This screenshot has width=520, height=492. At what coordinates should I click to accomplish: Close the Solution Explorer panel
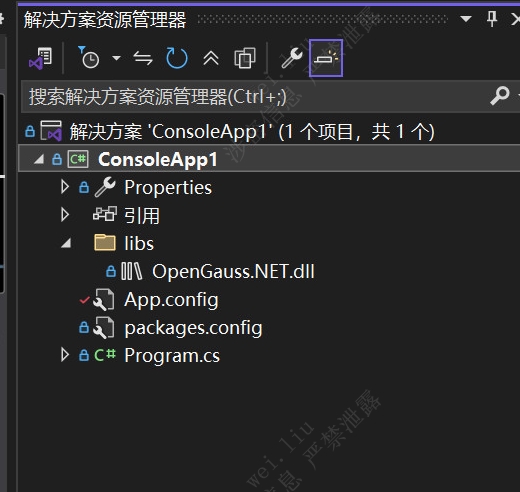click(x=515, y=19)
